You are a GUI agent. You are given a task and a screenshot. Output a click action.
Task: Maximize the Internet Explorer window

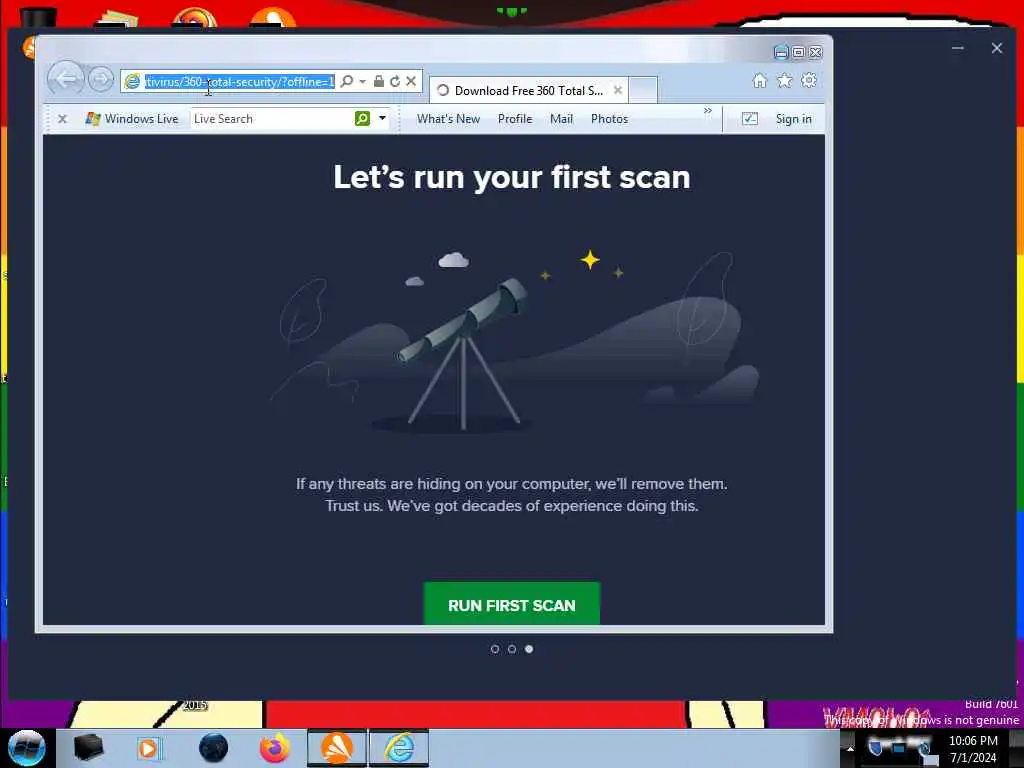click(798, 52)
